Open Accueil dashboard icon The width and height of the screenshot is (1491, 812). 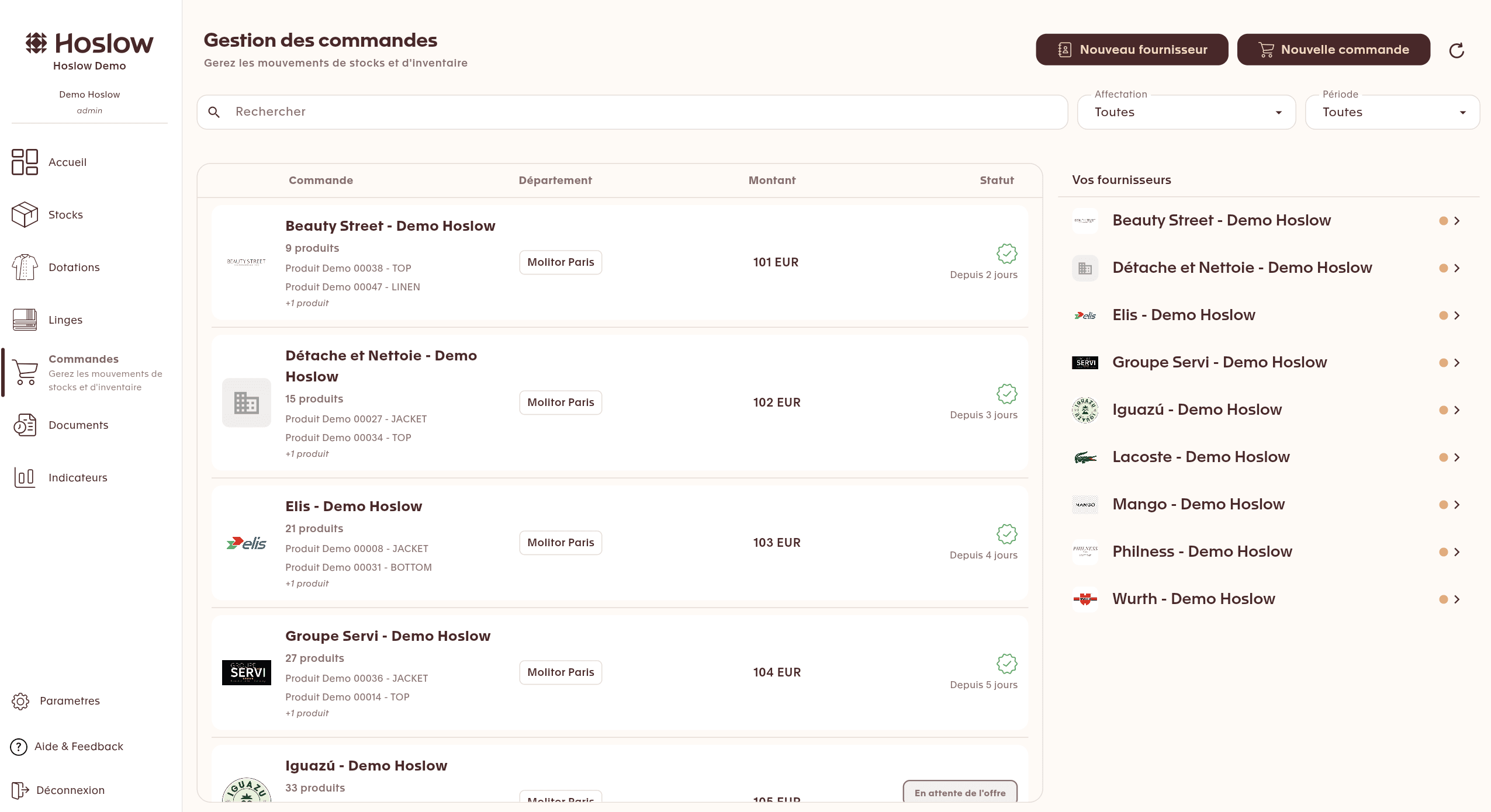(x=25, y=162)
